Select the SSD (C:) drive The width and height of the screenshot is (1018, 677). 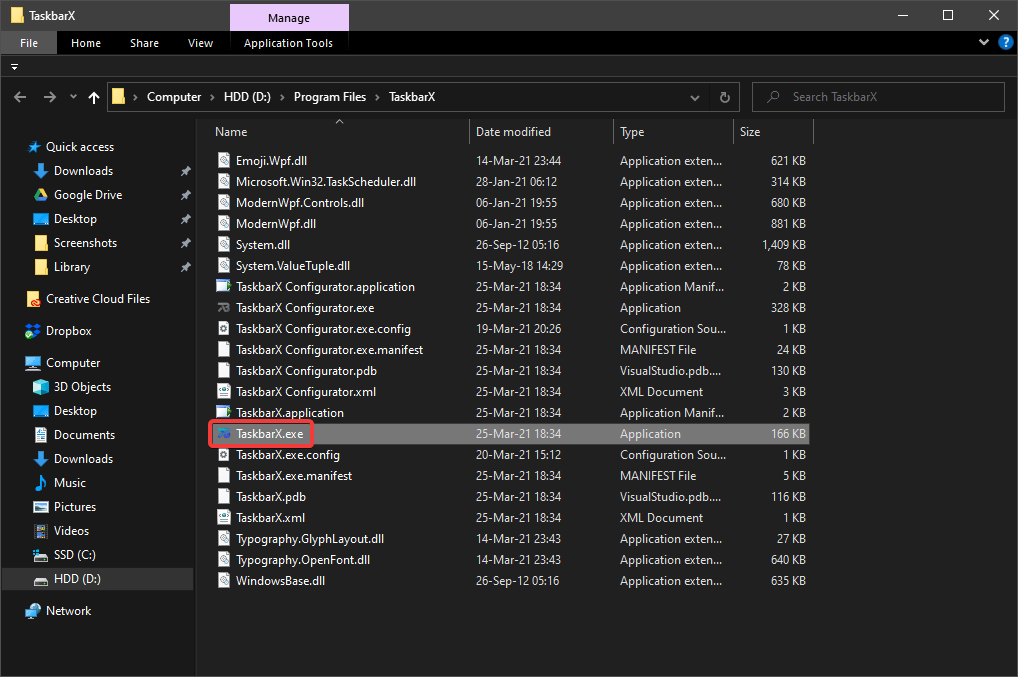(75, 555)
